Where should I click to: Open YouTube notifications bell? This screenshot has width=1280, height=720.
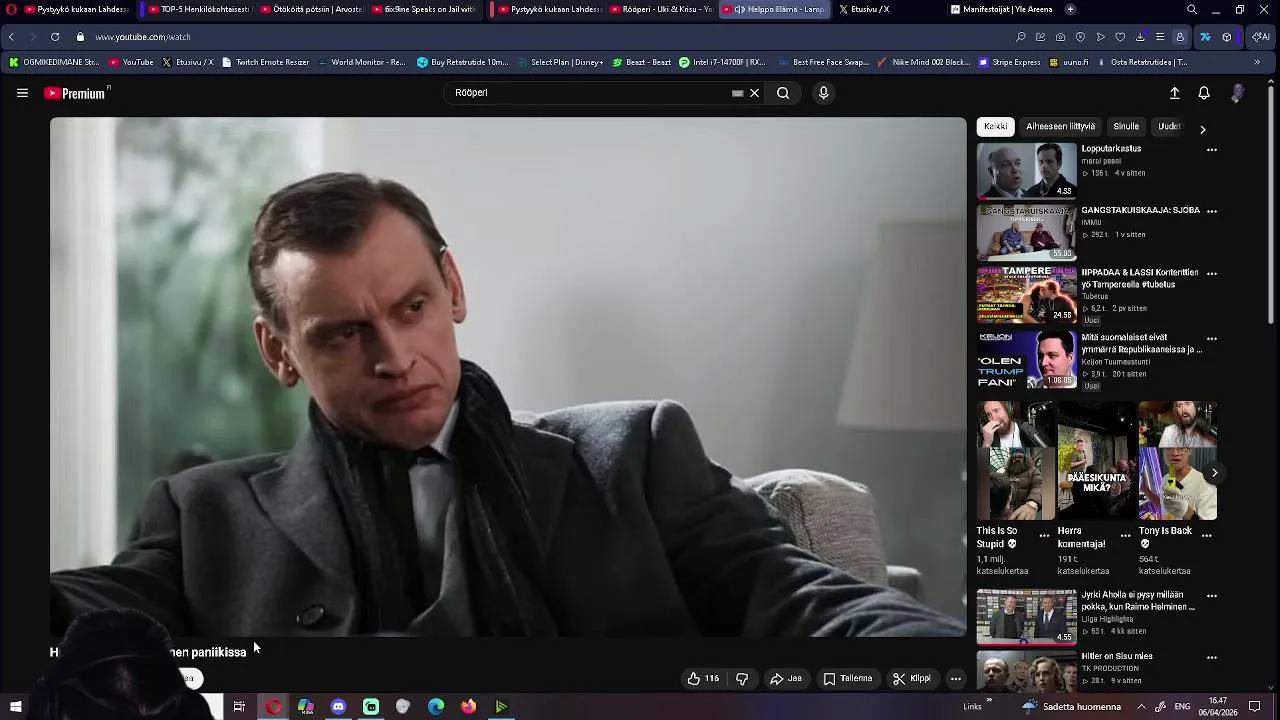click(1204, 93)
